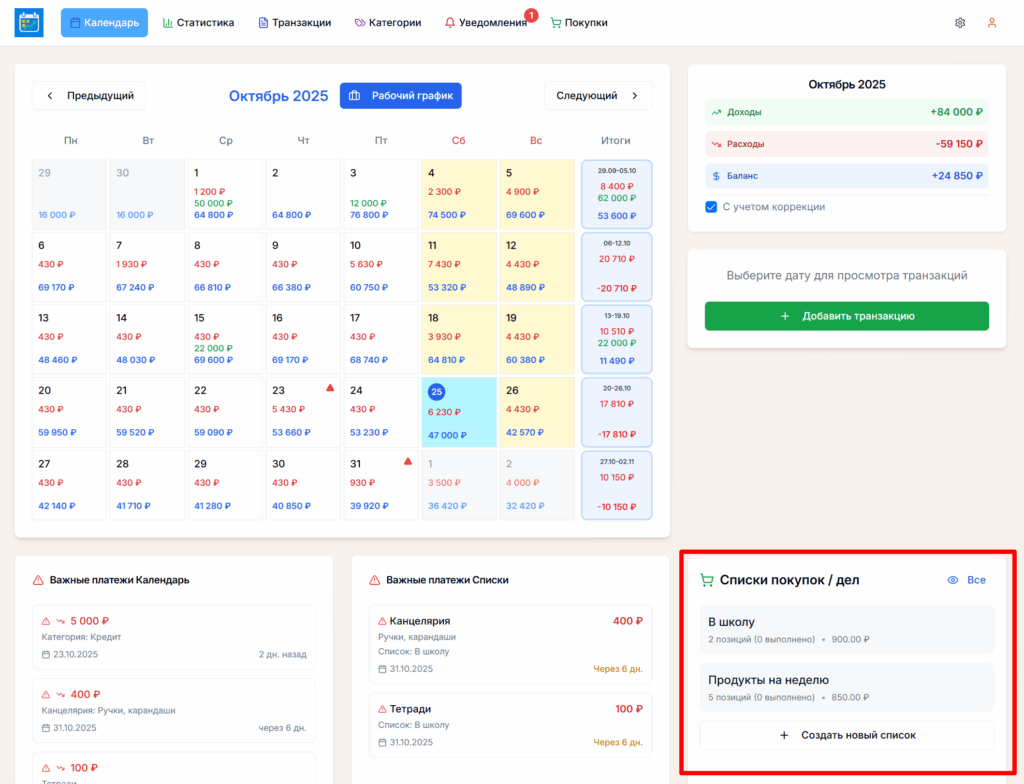Open the Категории section
The width and height of the screenshot is (1024, 784).
click(388, 21)
